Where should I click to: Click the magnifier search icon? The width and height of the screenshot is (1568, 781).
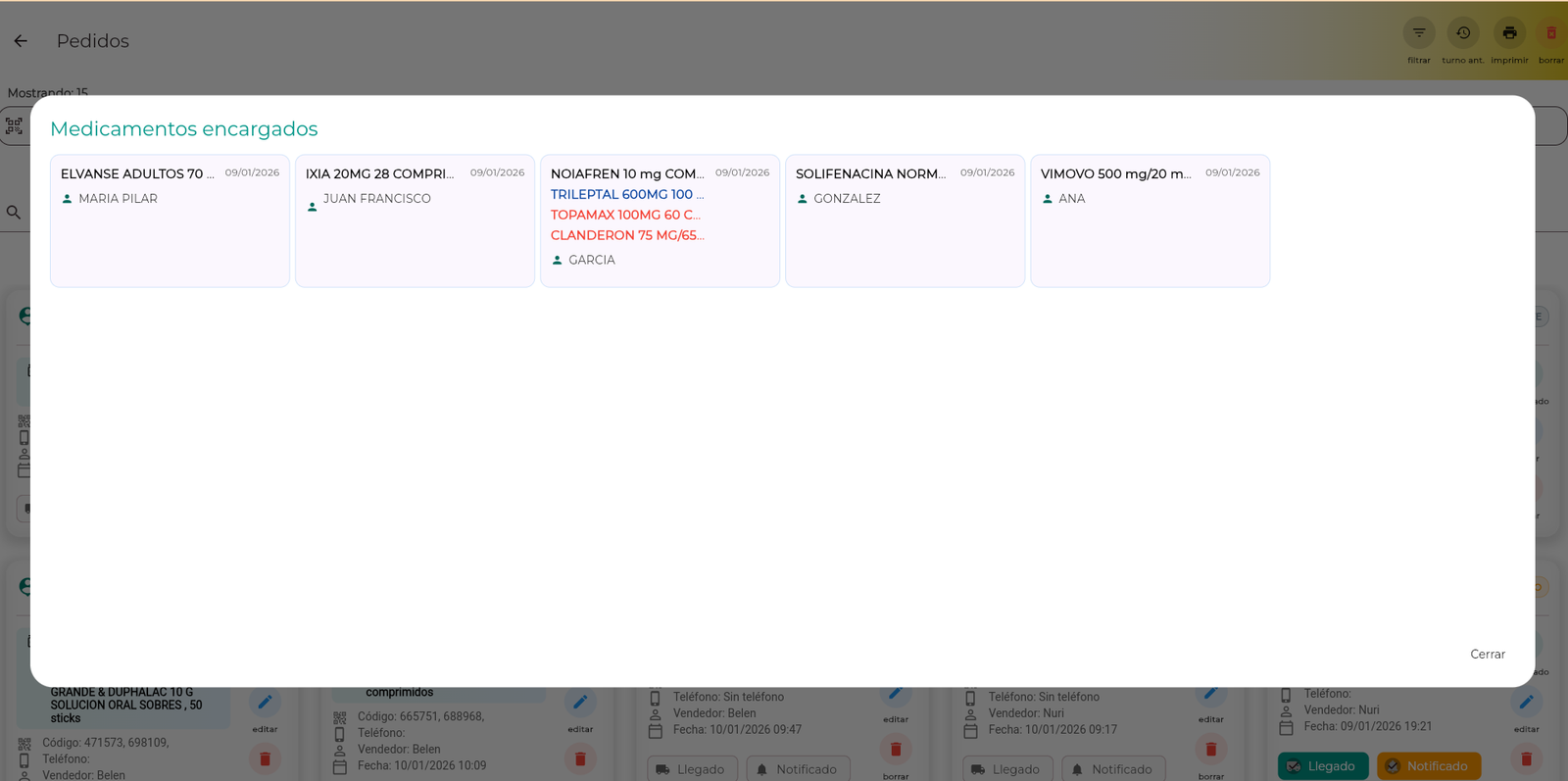pos(14,213)
